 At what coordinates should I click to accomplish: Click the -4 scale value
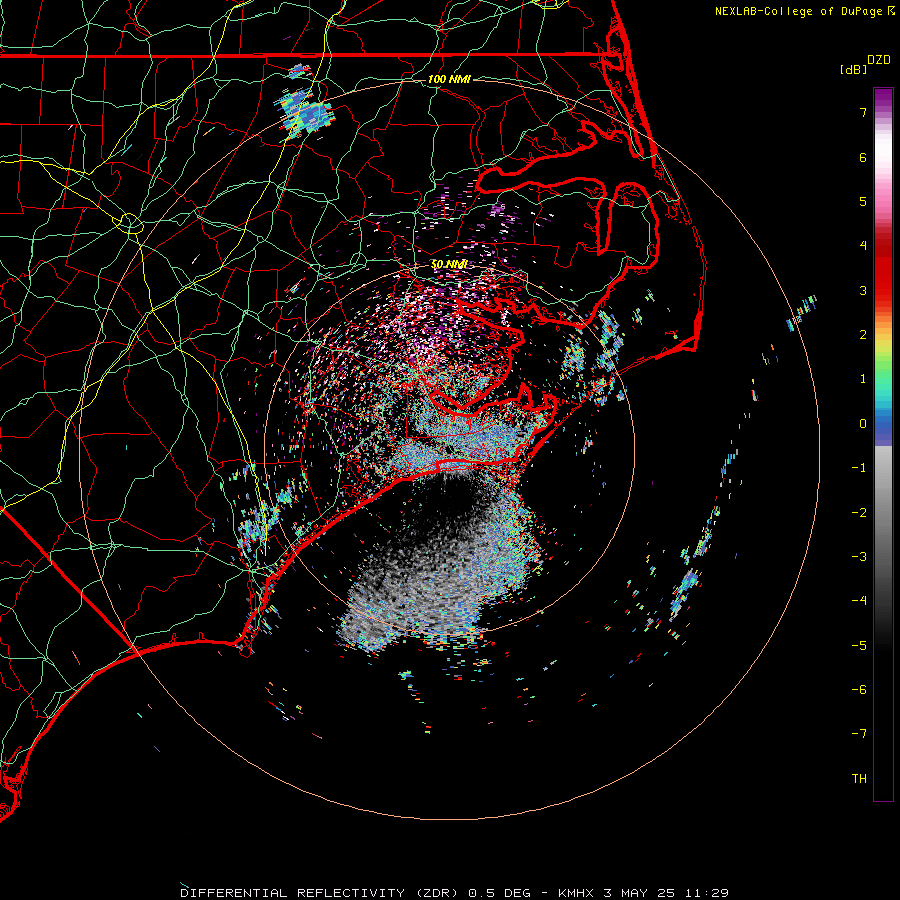859,601
